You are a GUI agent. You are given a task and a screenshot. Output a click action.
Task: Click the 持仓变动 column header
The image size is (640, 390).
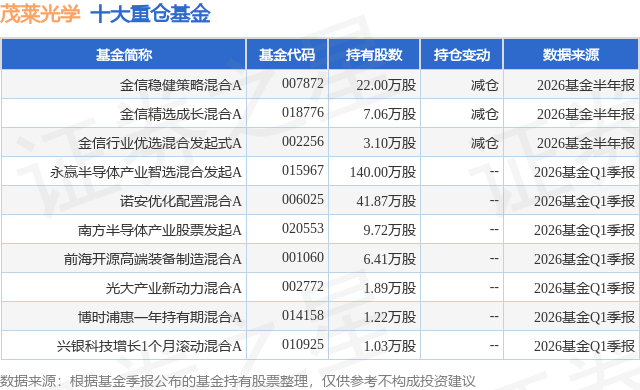coord(462,55)
